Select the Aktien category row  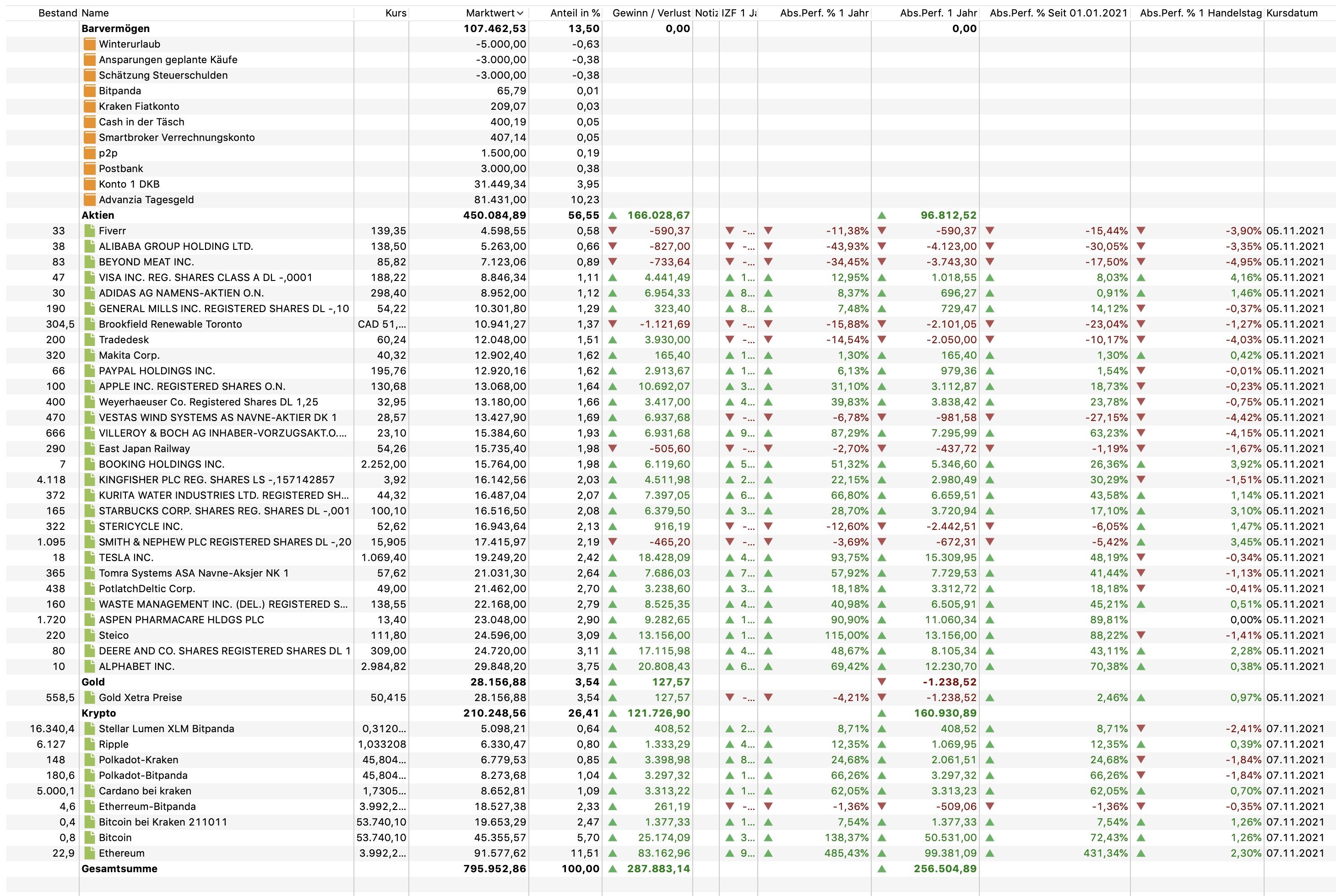(98, 216)
